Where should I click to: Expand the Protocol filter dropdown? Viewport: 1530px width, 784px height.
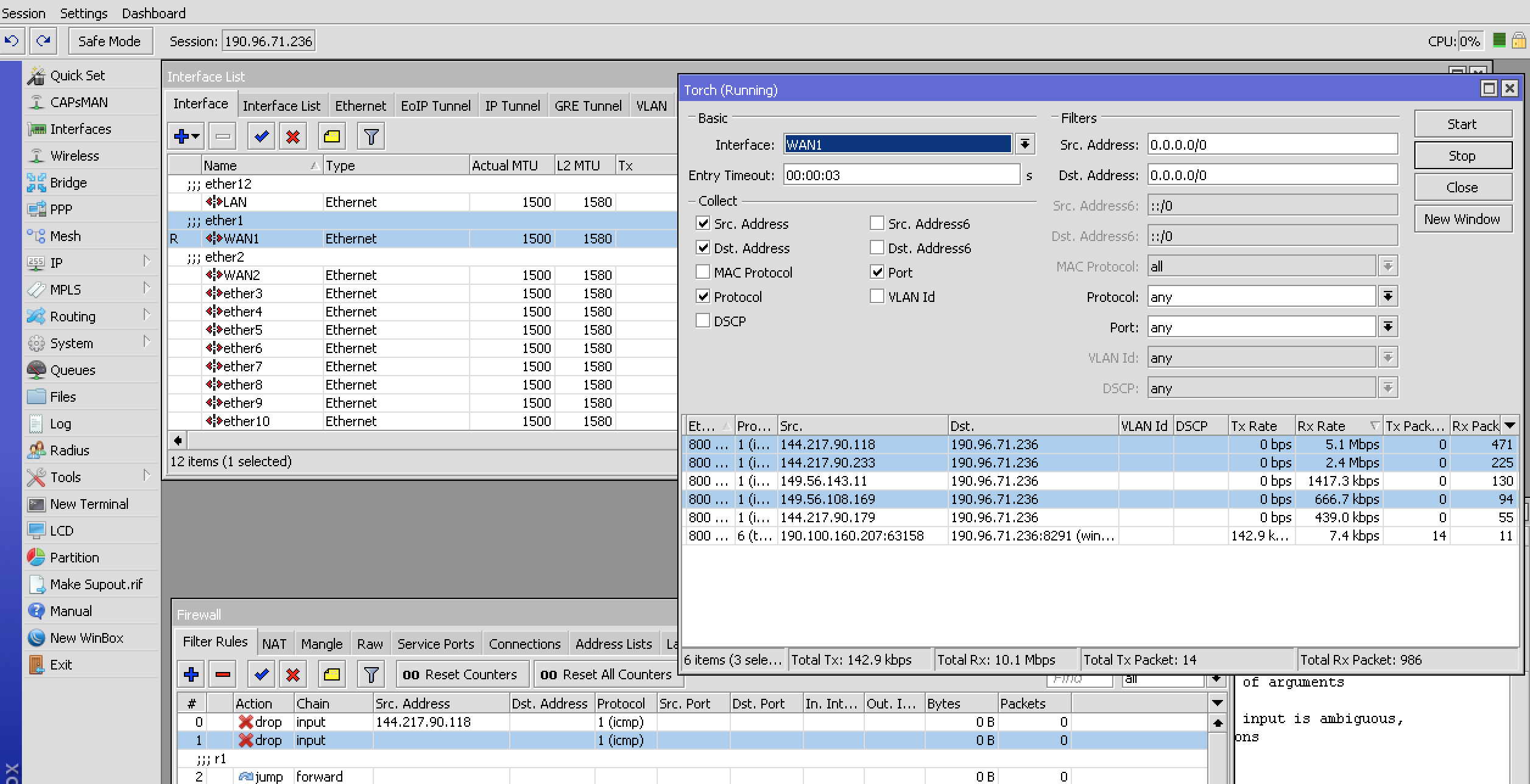coord(1387,297)
